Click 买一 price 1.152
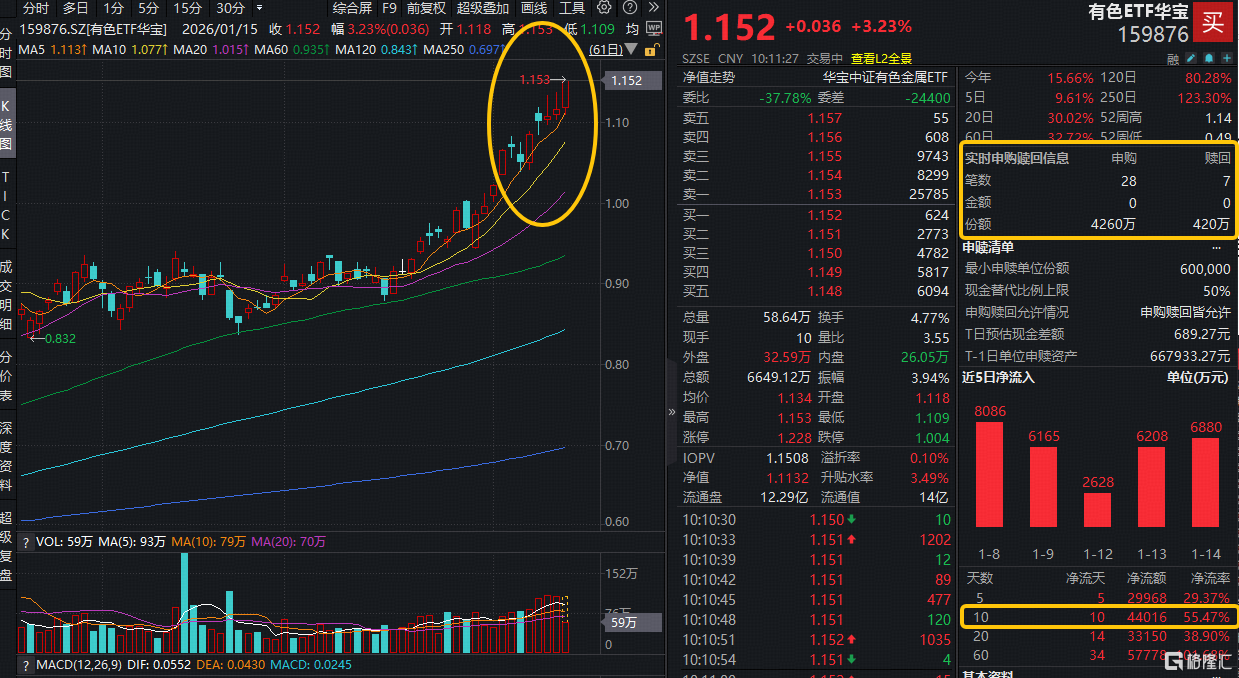This screenshot has width=1239, height=678. pyautogui.click(x=825, y=215)
